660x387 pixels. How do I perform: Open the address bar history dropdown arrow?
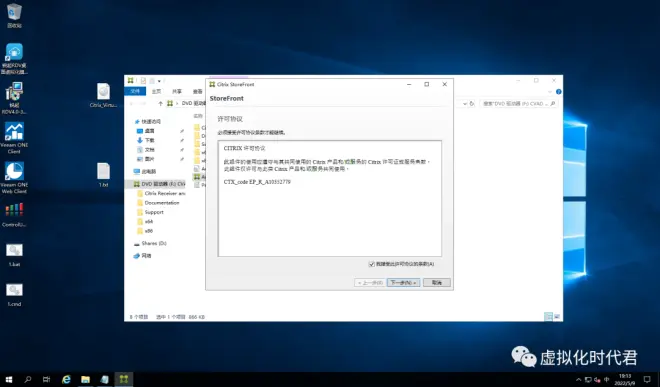coord(465,104)
